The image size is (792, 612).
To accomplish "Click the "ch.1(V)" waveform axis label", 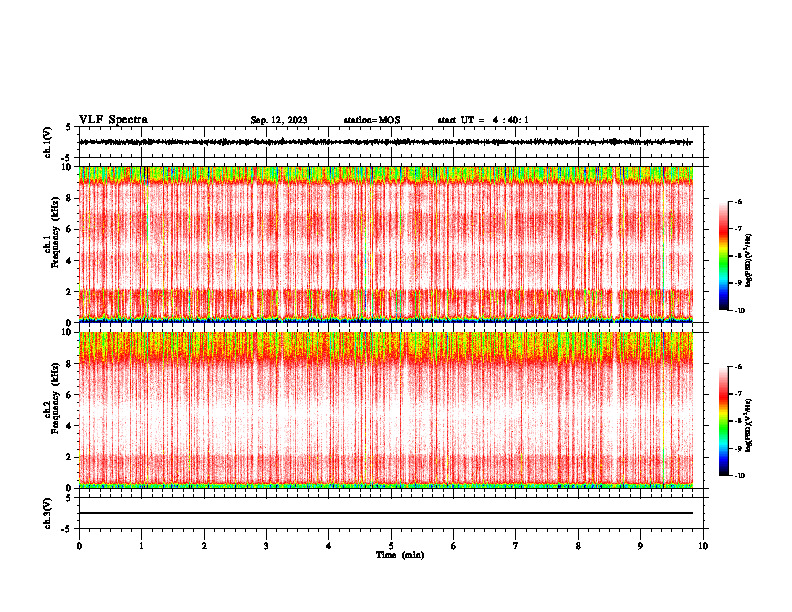I will click(x=48, y=142).
